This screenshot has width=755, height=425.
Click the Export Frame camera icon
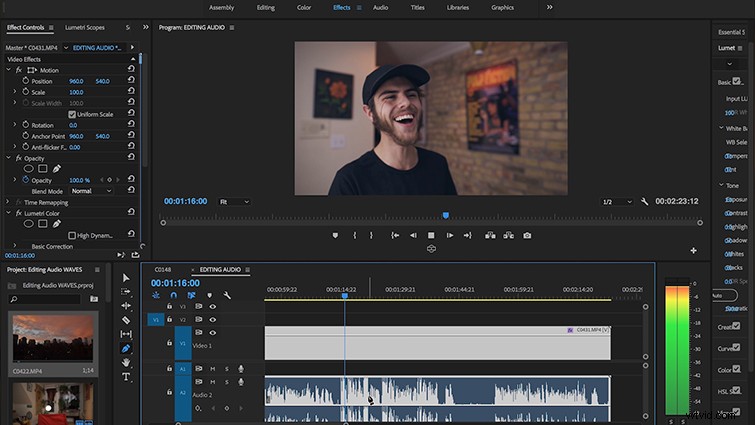[x=527, y=235]
